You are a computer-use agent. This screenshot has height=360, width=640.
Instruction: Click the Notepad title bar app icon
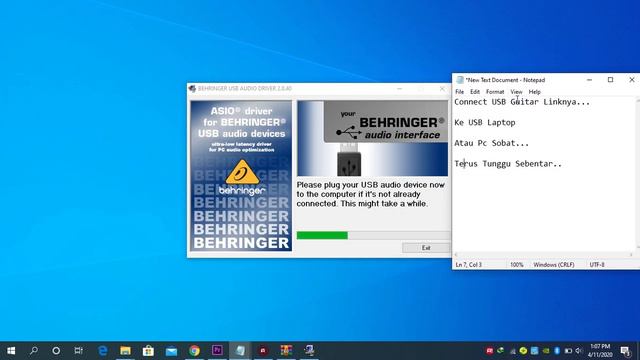coord(460,80)
